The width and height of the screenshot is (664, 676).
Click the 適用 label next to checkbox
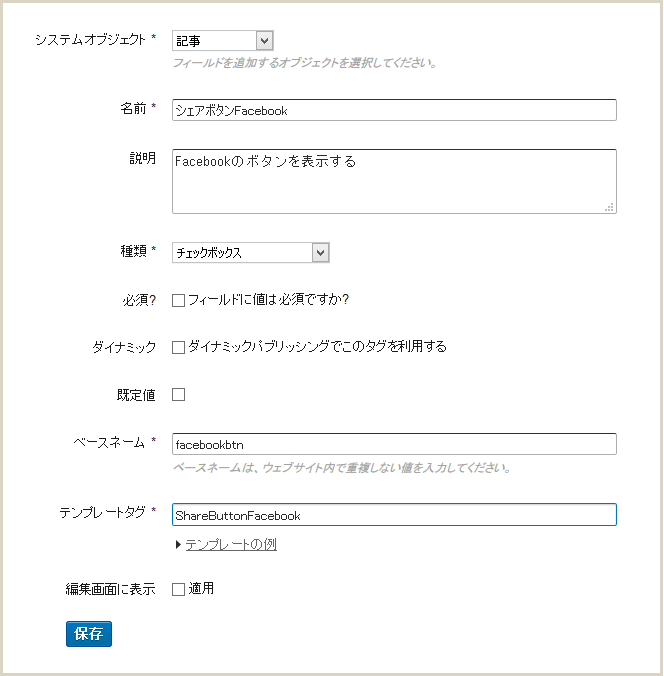tap(201, 588)
